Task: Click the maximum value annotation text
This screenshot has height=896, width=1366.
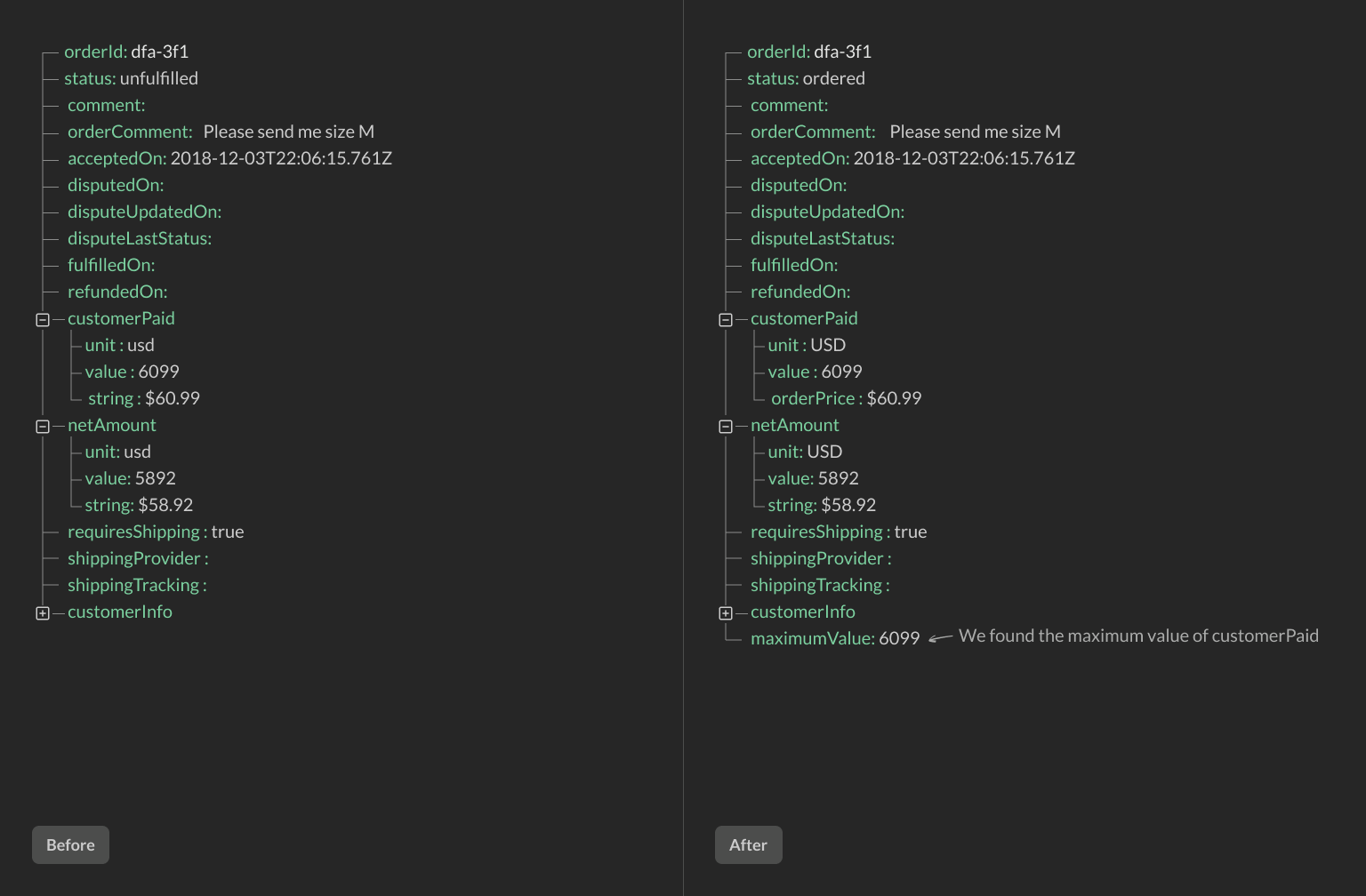Action: pyautogui.click(x=1137, y=636)
